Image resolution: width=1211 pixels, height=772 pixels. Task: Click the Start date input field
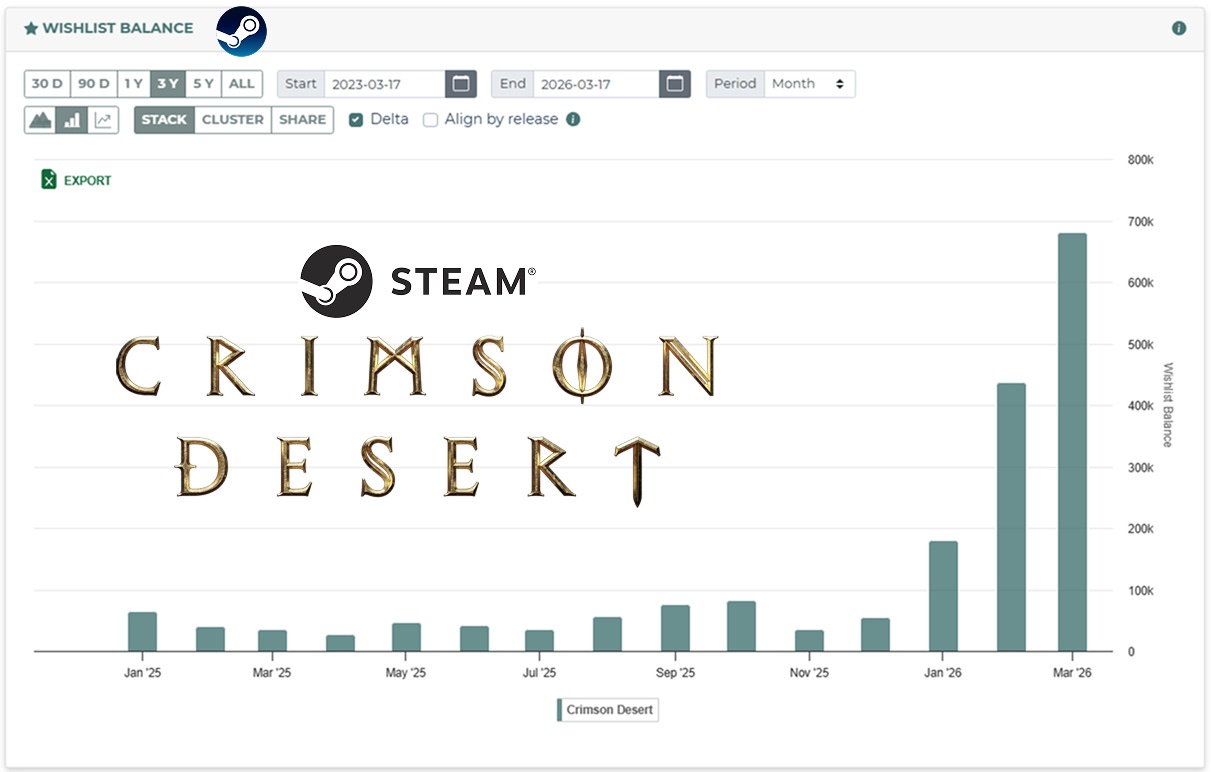point(385,84)
